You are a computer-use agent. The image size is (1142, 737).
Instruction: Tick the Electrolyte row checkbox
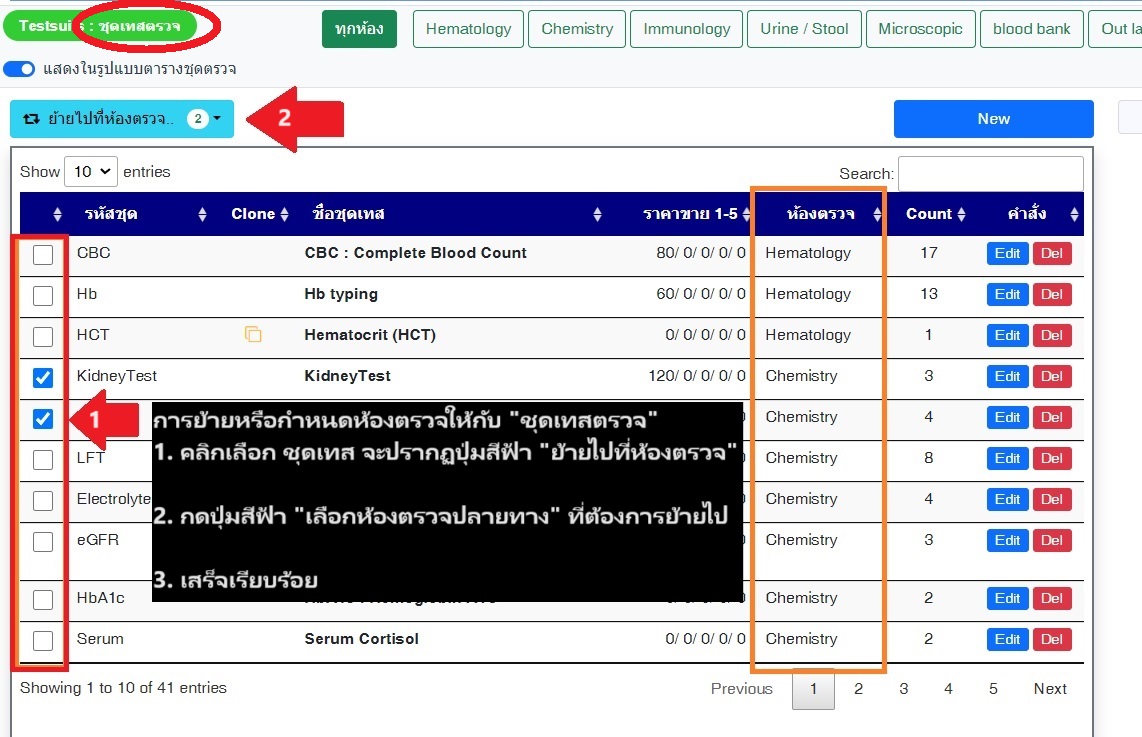(43, 500)
